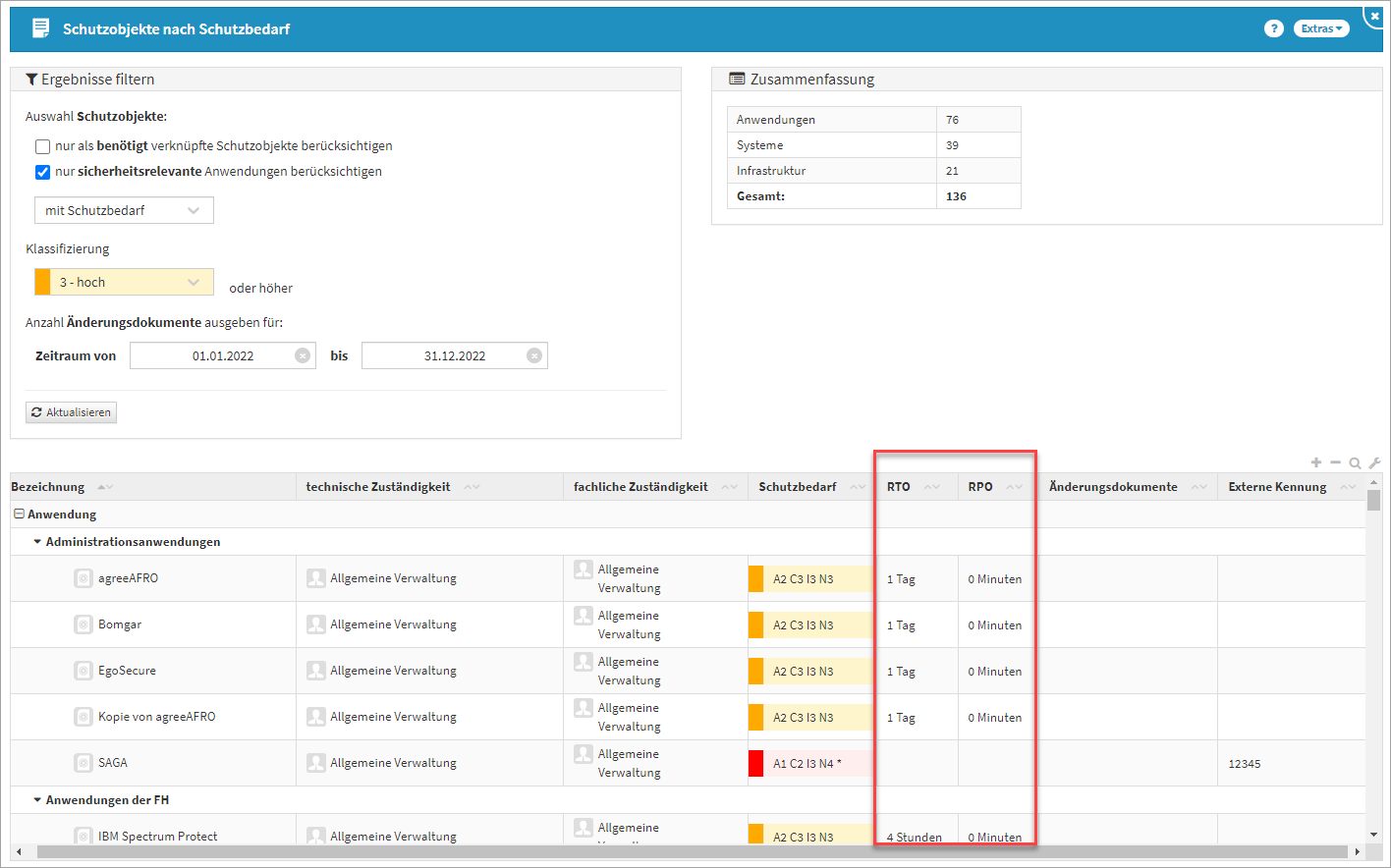
Task: Collapse the Administrationsanwendungen group
Action: (x=37, y=542)
